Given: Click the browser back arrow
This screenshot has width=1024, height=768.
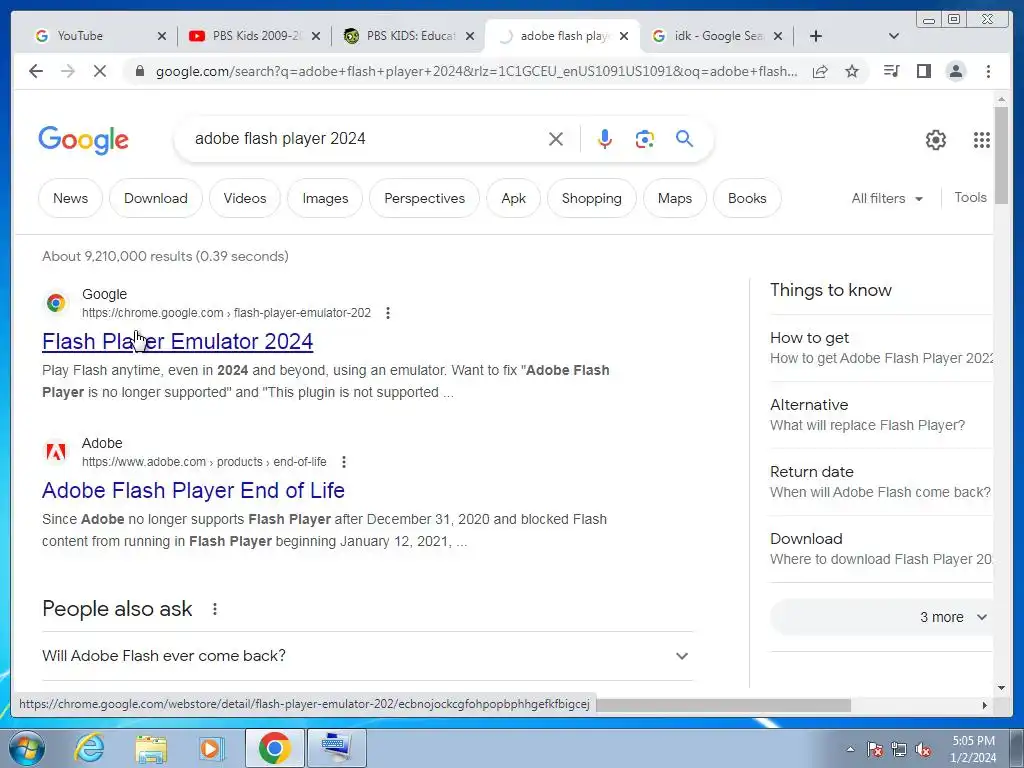Looking at the screenshot, I should point(36,71).
